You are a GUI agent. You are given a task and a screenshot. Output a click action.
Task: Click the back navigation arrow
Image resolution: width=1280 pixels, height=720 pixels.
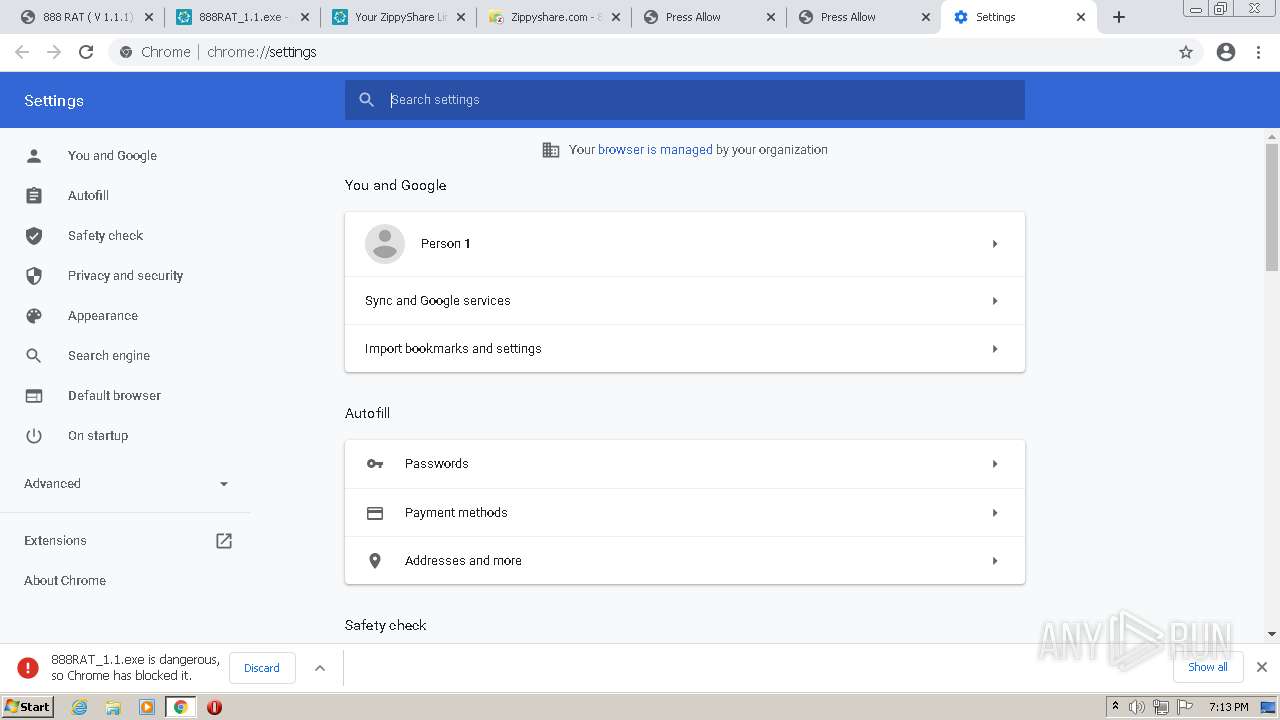coord(22,52)
